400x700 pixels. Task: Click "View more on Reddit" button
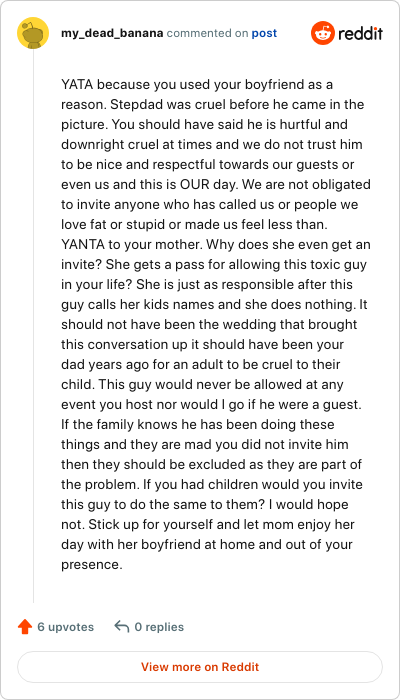pos(200,667)
